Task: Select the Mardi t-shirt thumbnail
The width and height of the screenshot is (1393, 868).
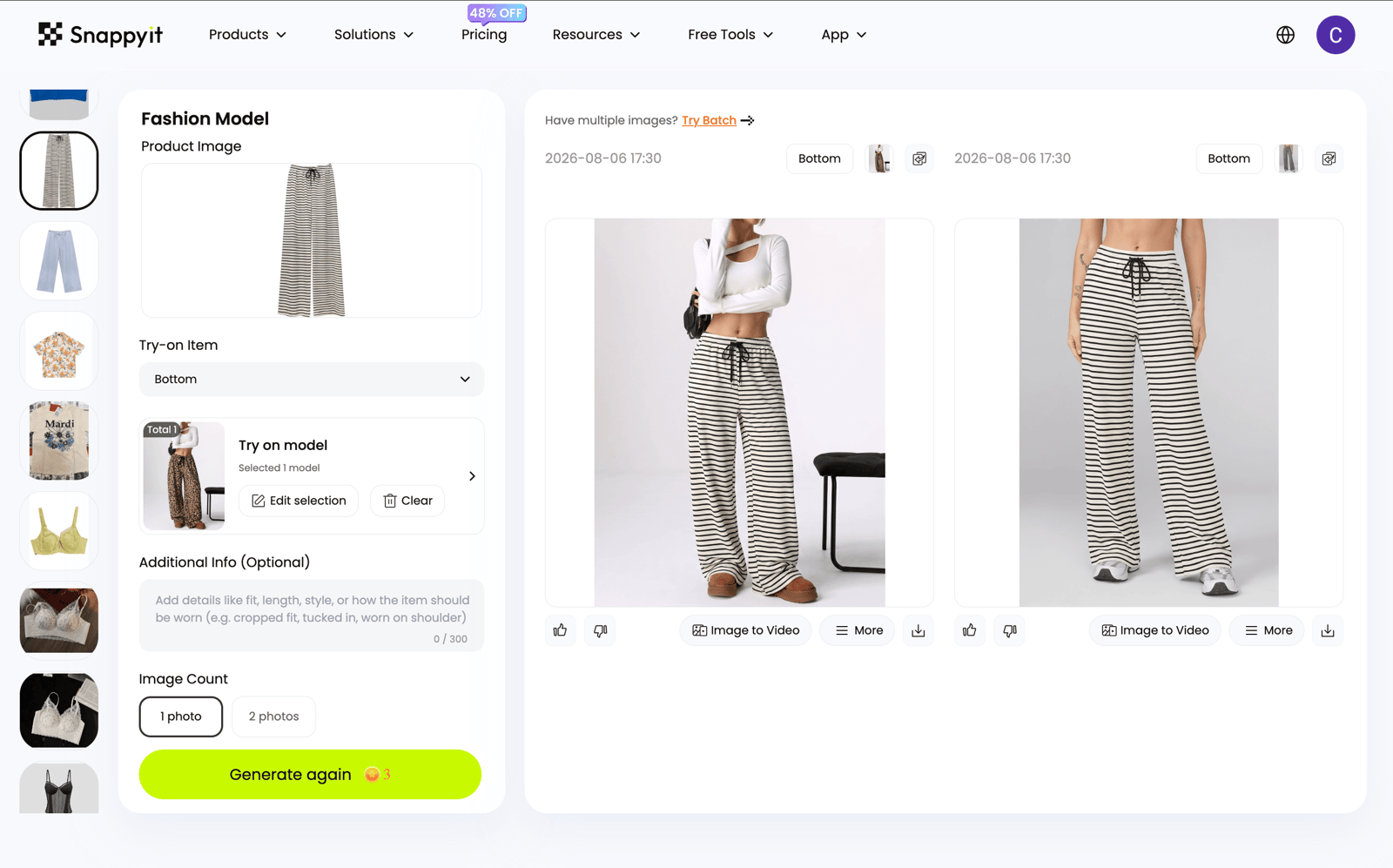Action: [59, 441]
